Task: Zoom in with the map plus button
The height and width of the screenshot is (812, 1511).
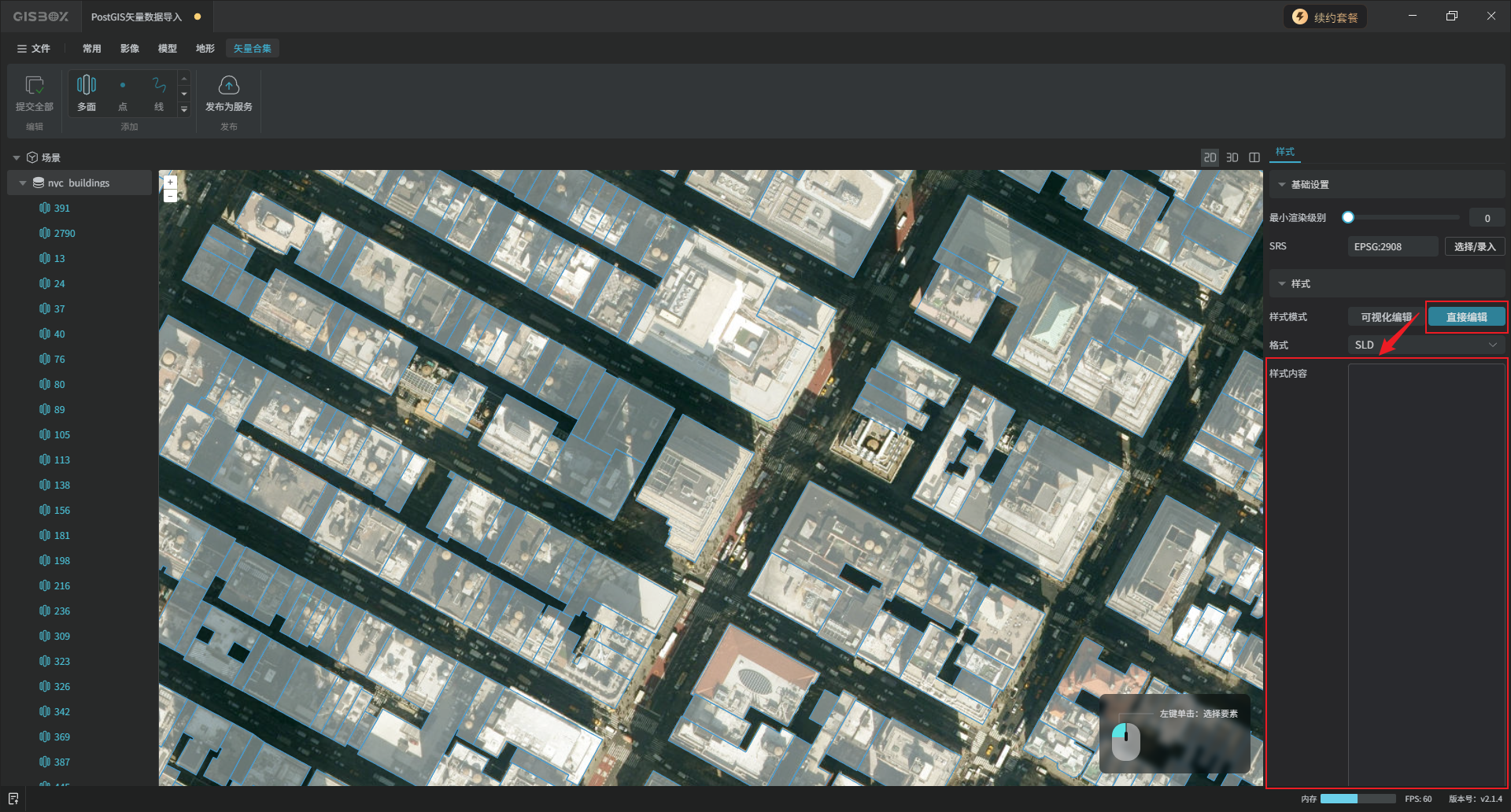Action: tap(170, 182)
